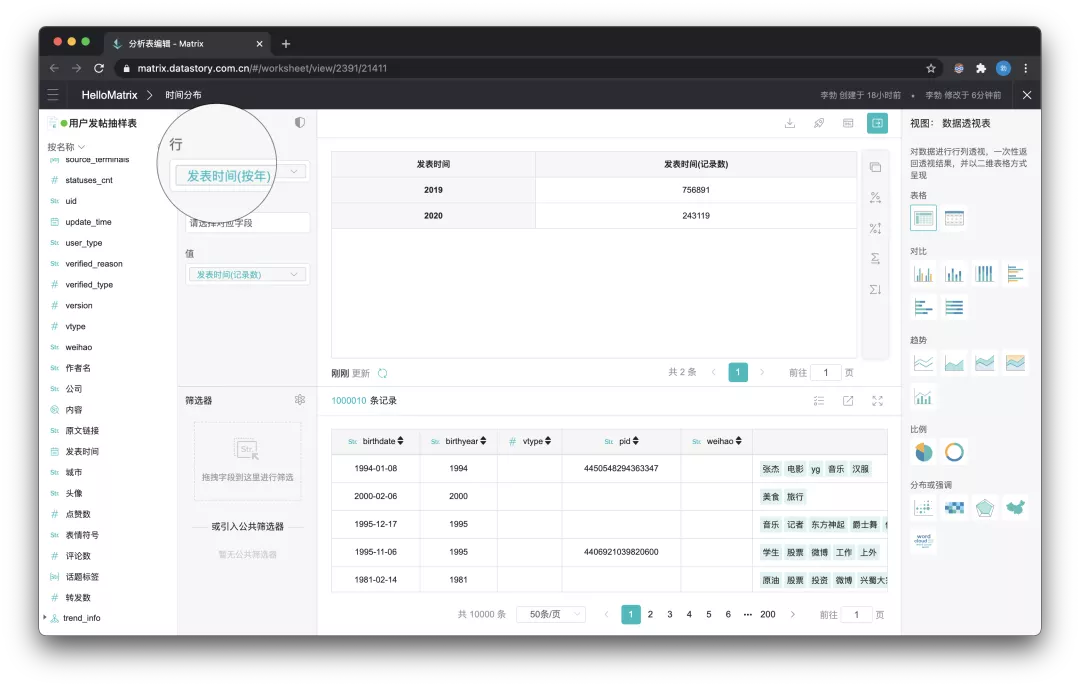Click the column sum total icon
The width and height of the screenshot is (1080, 687).
click(875, 289)
